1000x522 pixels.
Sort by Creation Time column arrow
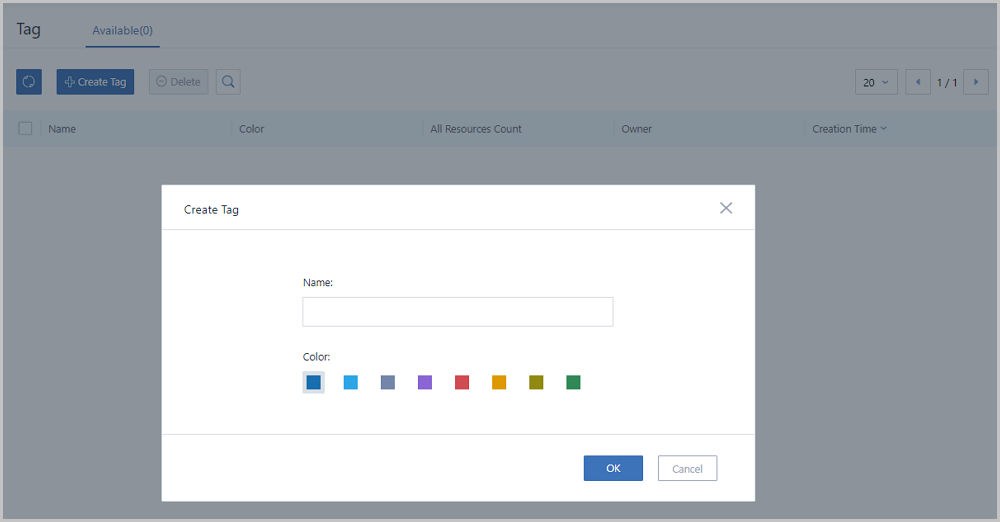click(x=883, y=128)
